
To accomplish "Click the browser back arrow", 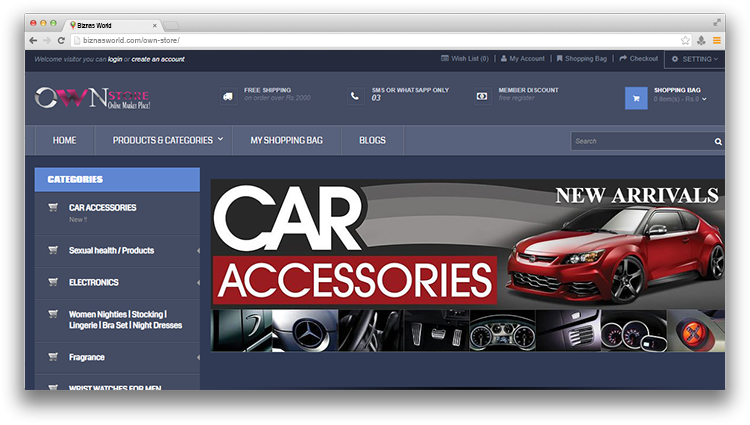I will (x=33, y=40).
